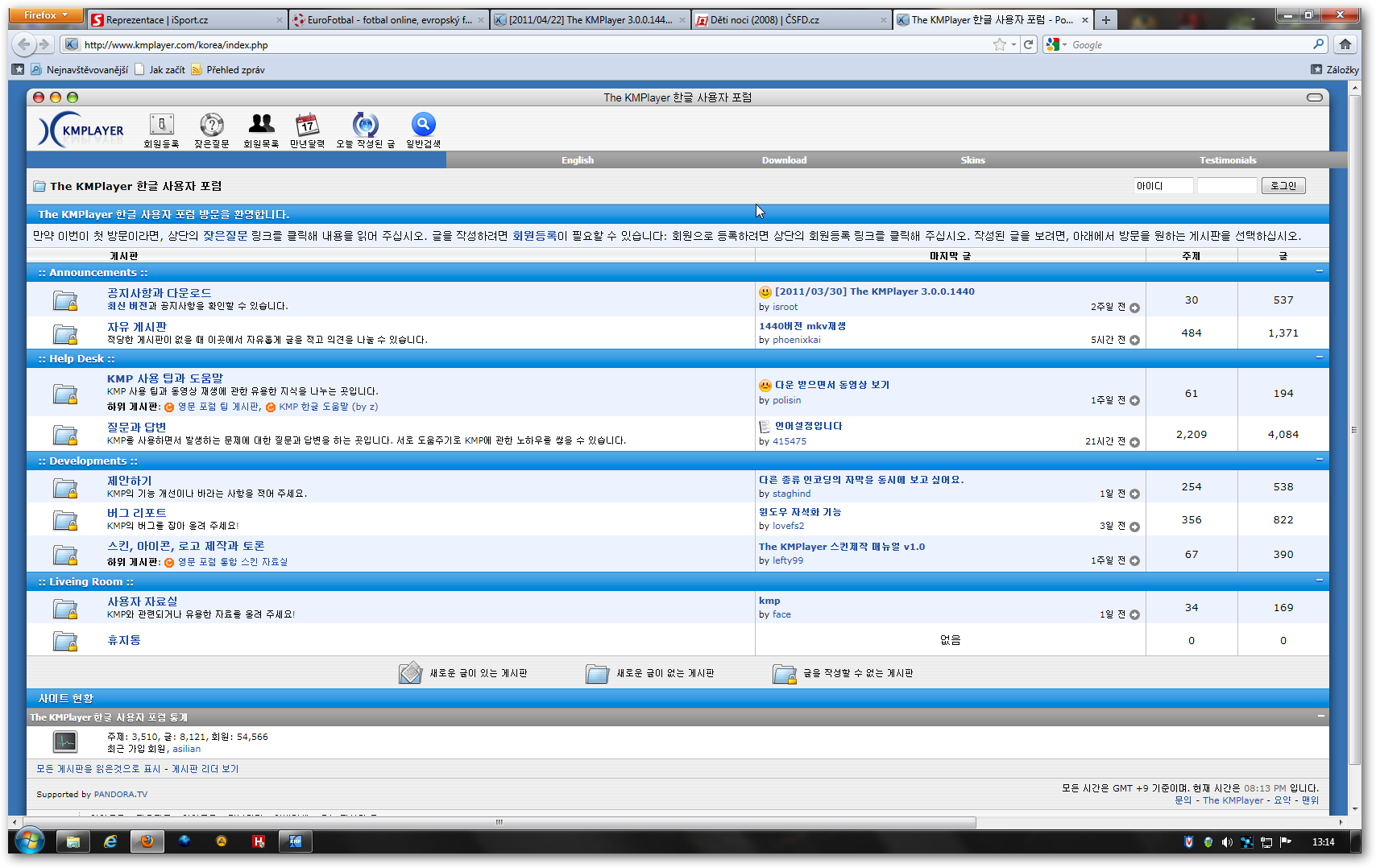Focus the 아이디 username field
The height and width of the screenshot is (868, 1376).
tap(1163, 186)
